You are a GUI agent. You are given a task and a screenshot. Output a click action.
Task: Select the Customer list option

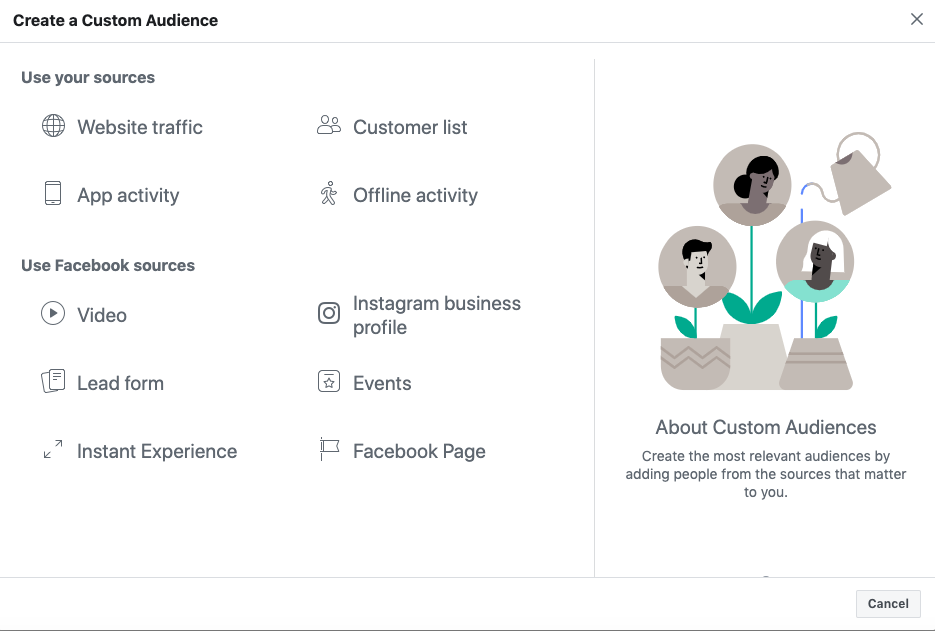[x=410, y=127]
